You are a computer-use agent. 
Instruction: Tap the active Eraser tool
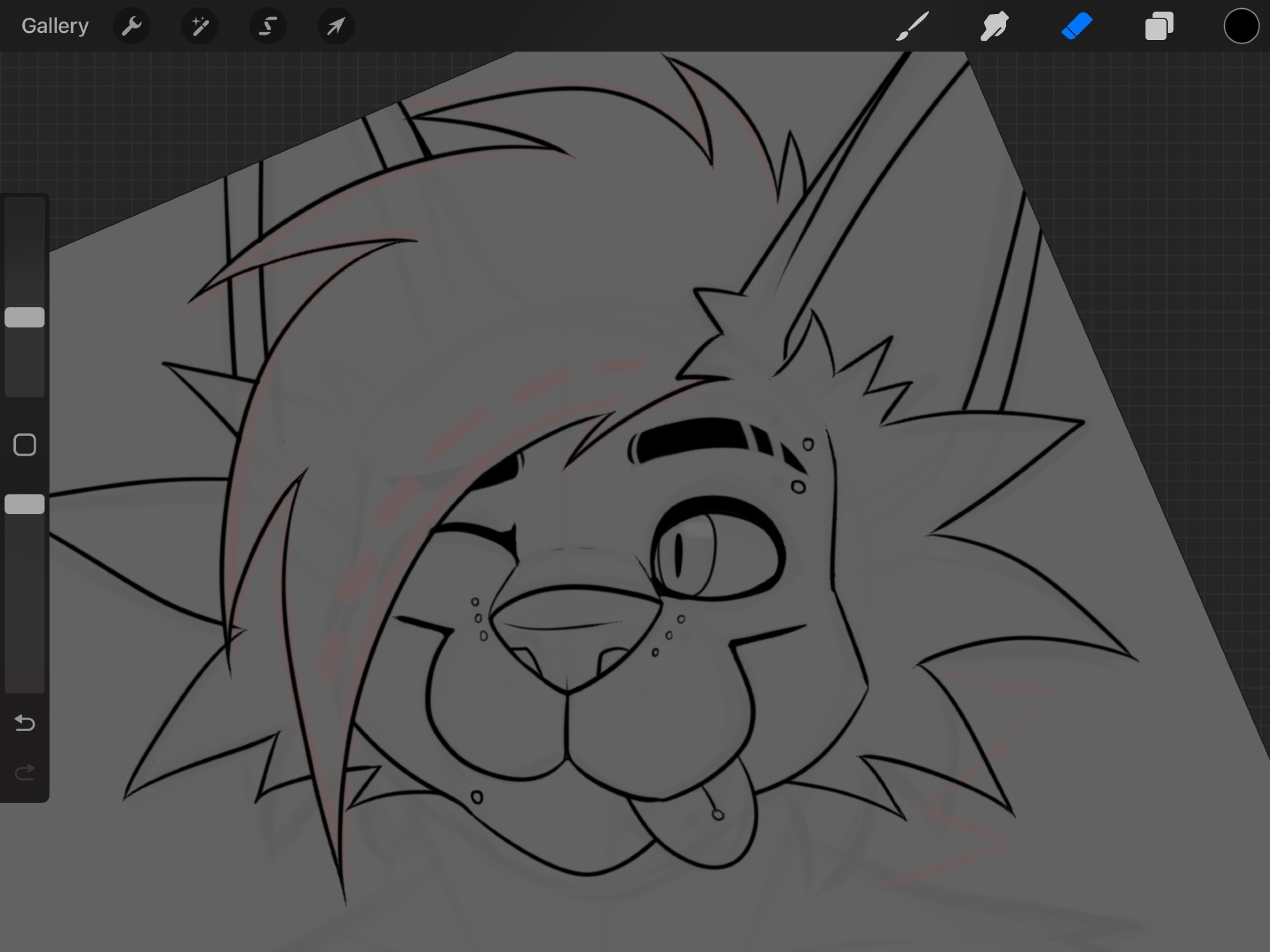click(1076, 27)
